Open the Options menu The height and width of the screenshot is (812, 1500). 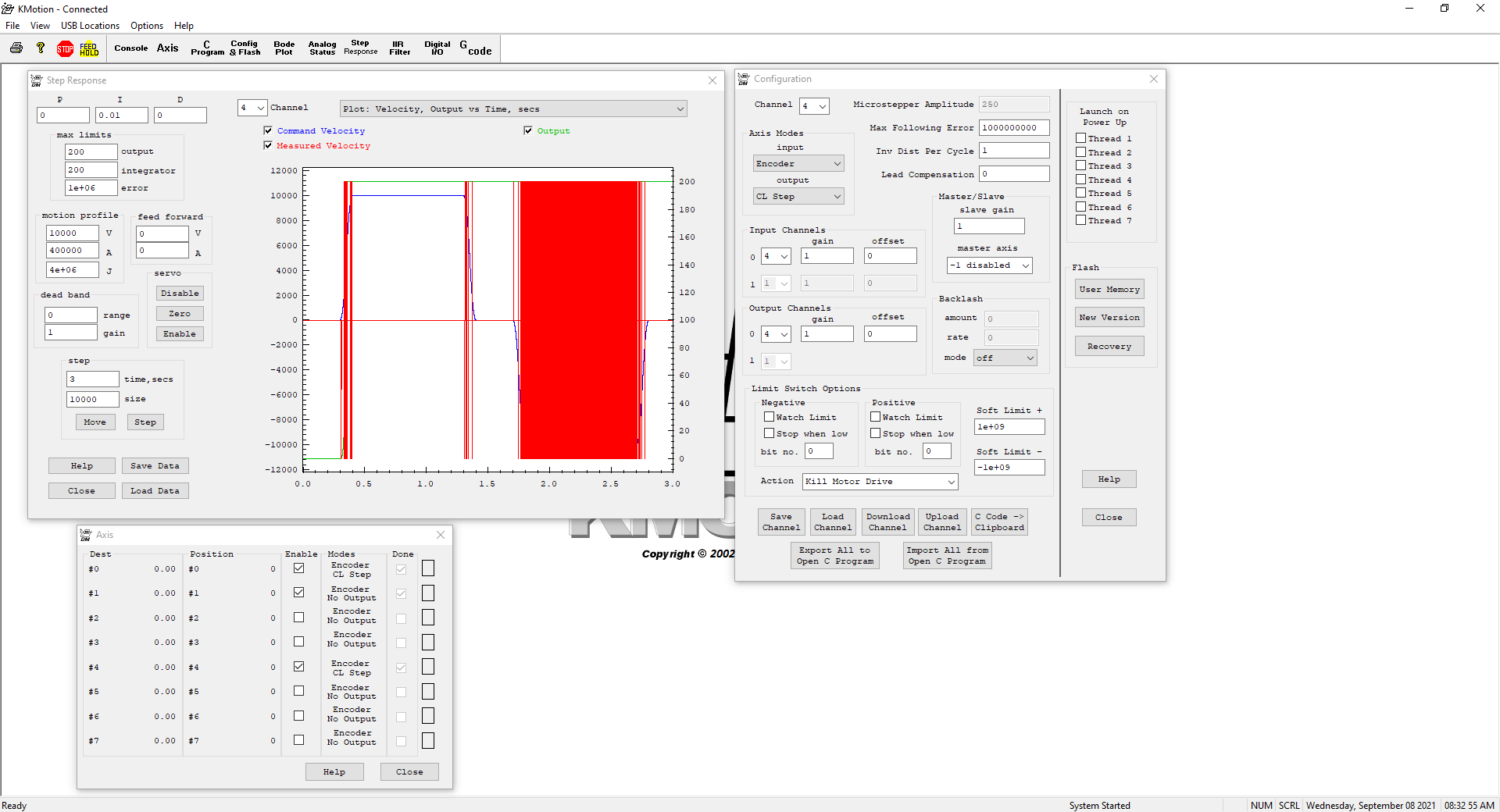tap(147, 26)
